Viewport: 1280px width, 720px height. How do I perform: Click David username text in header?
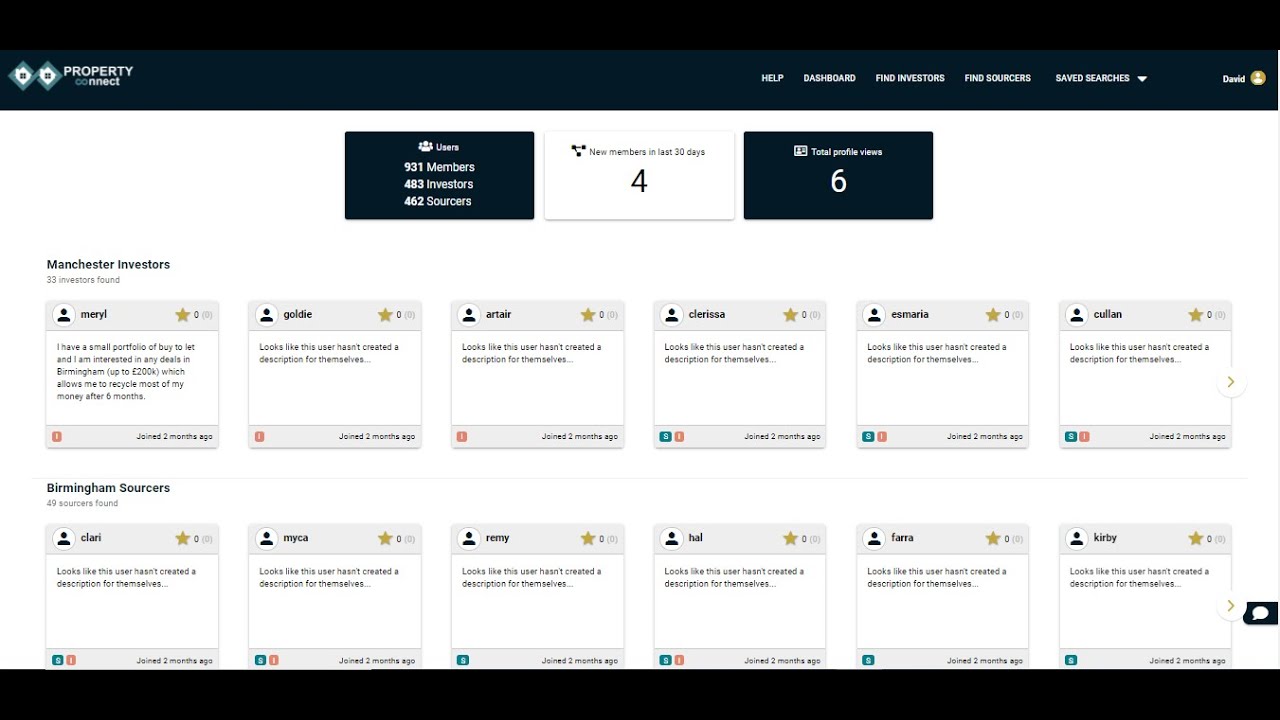click(1233, 79)
